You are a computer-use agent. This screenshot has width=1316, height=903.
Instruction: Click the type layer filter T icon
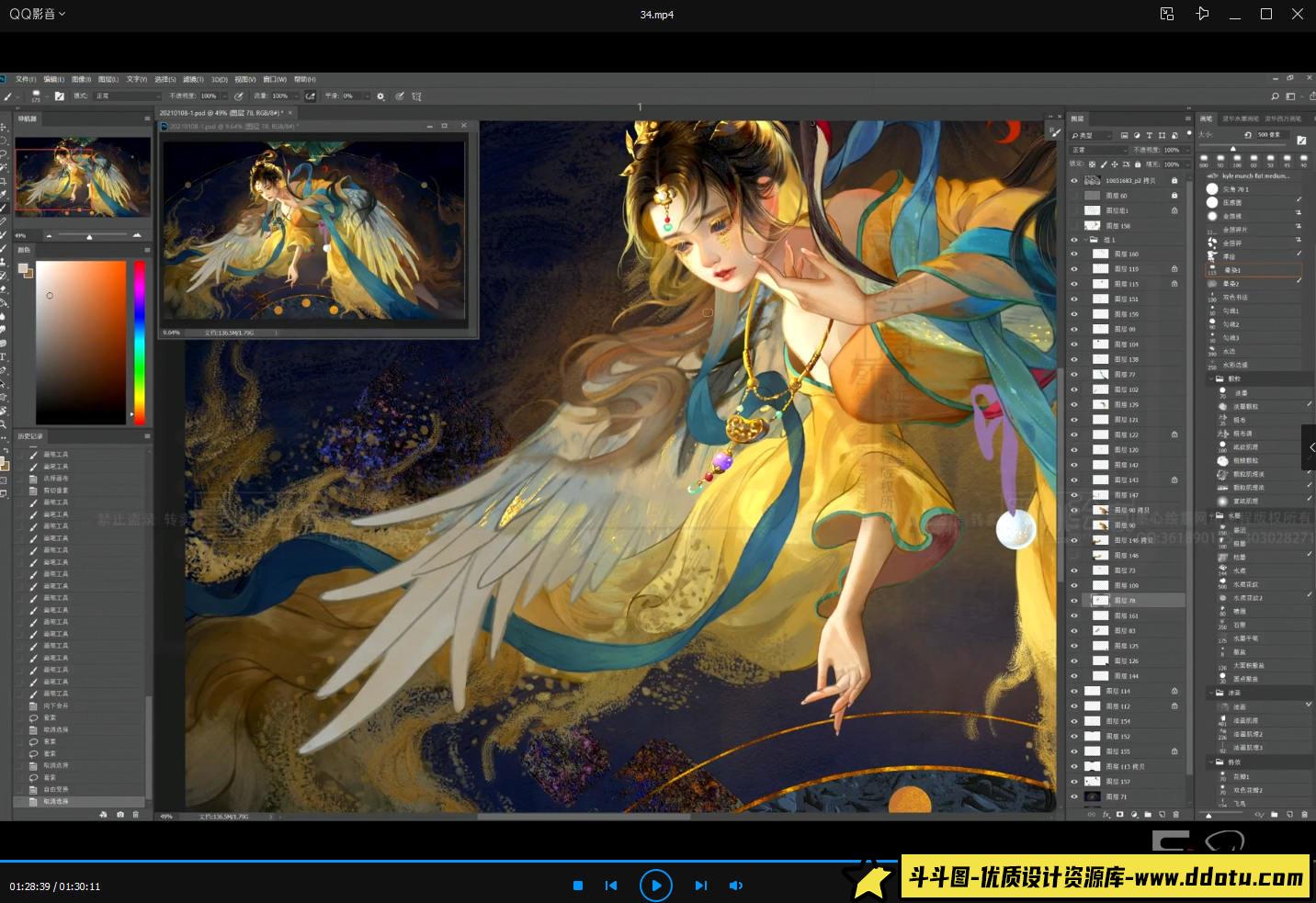(x=1150, y=135)
